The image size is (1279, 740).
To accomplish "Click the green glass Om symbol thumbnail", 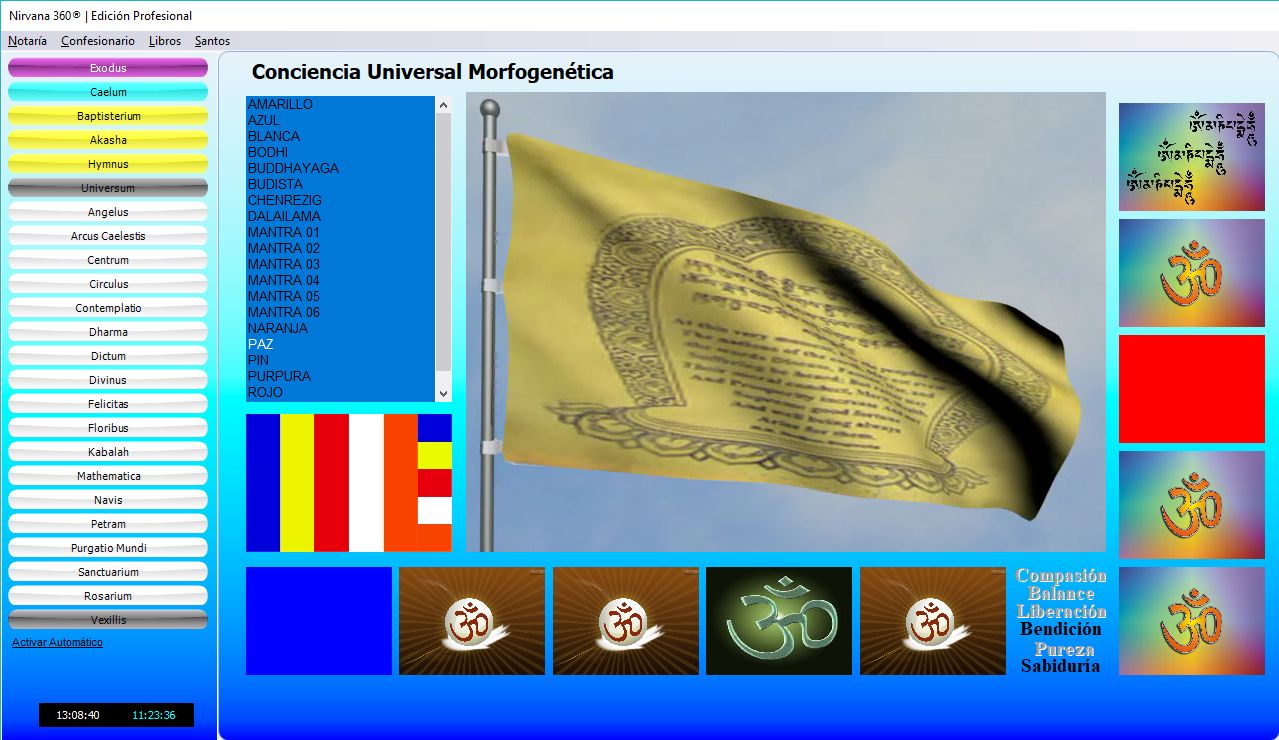I will (779, 621).
